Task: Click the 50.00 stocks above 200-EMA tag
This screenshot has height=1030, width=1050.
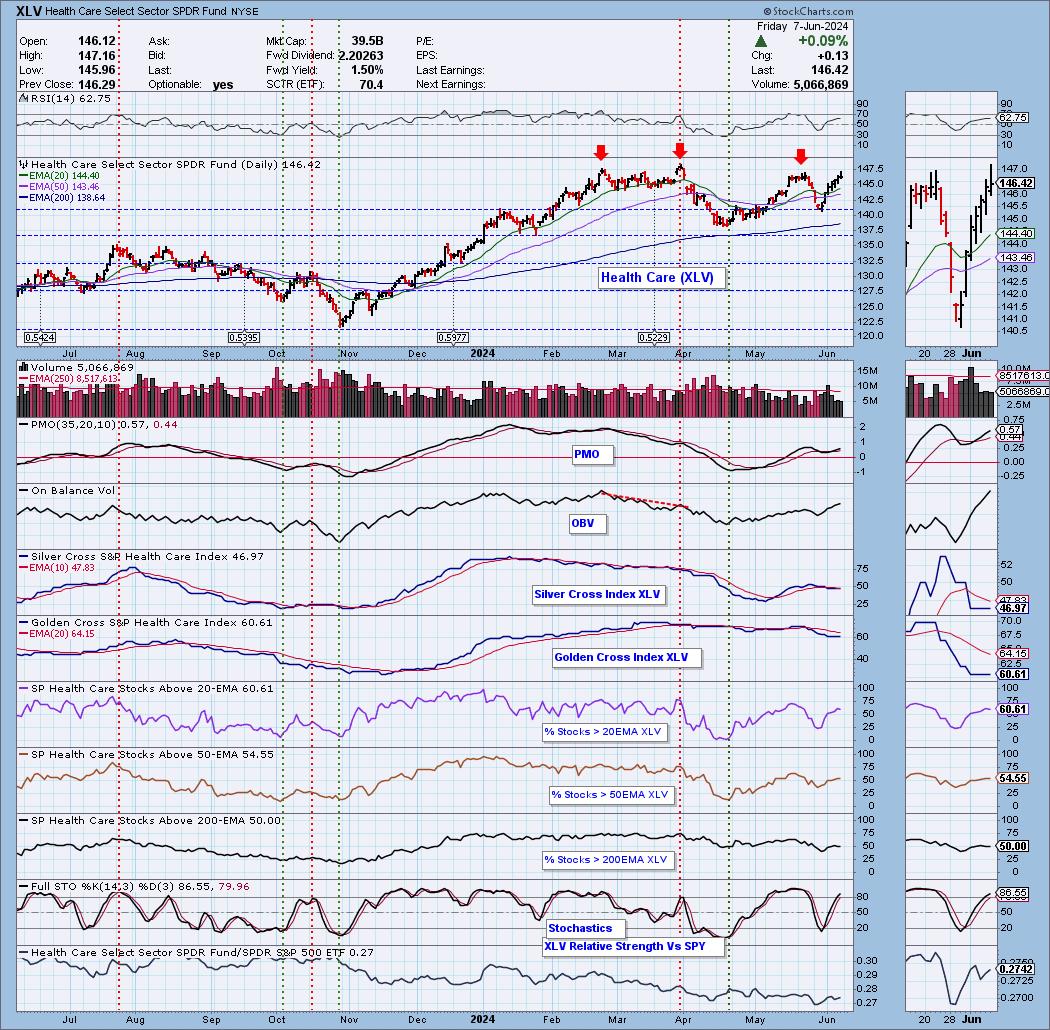Action: click(x=1012, y=847)
